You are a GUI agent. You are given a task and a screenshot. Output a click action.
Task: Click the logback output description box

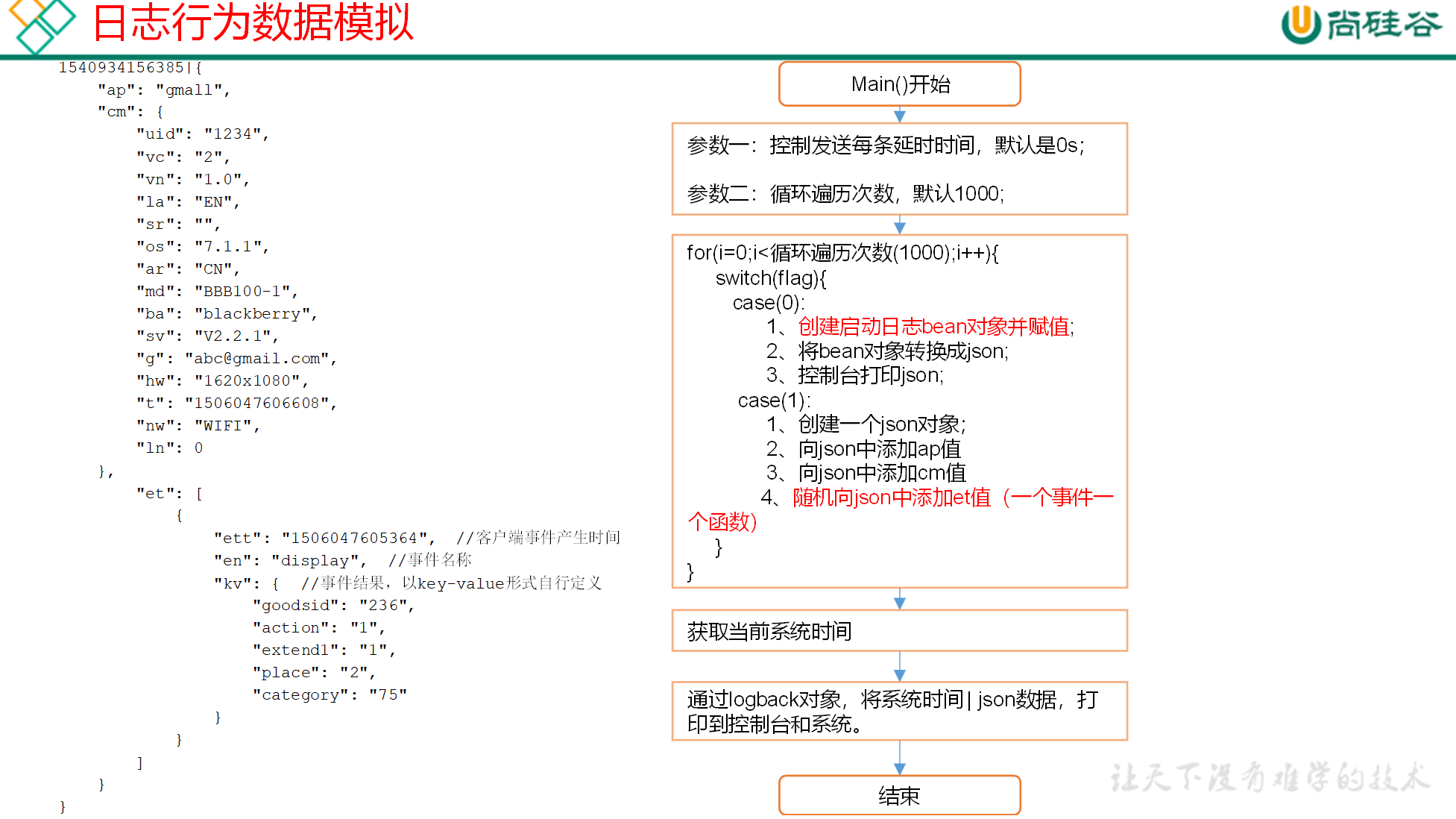pos(899,711)
